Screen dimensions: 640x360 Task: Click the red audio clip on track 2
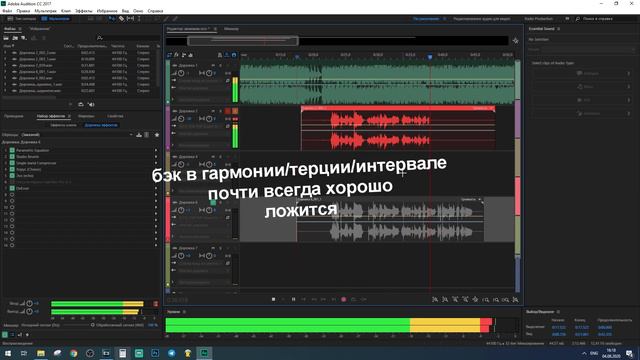pyautogui.click(x=398, y=129)
